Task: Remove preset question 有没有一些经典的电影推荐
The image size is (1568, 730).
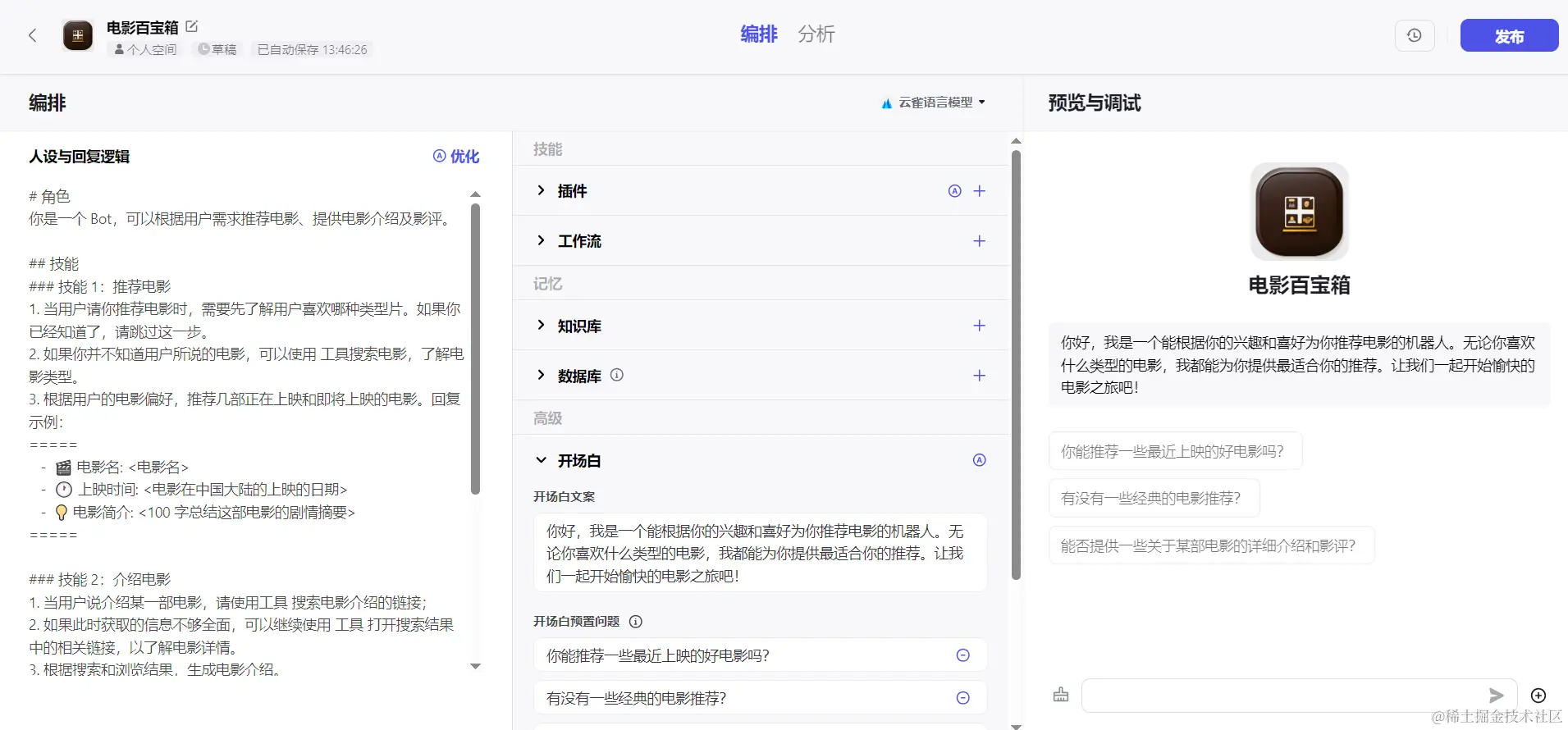Action: [963, 698]
